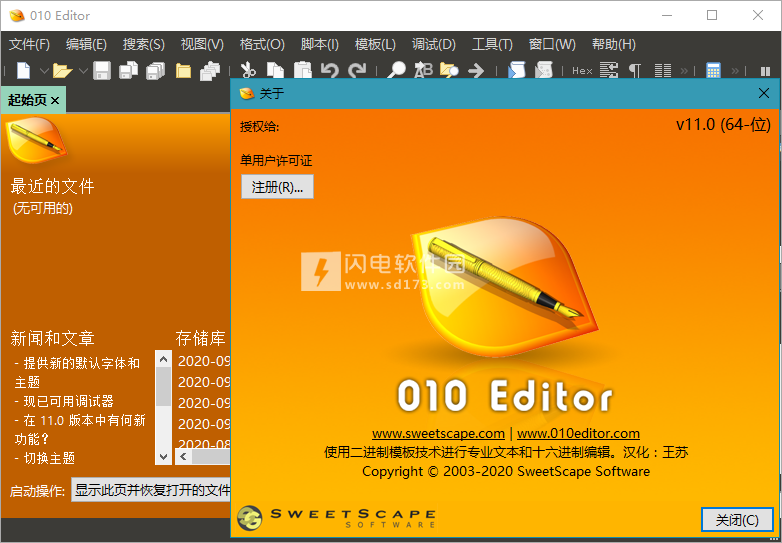Click the Undo arrow icon
This screenshot has height=543, width=782.
(329, 71)
